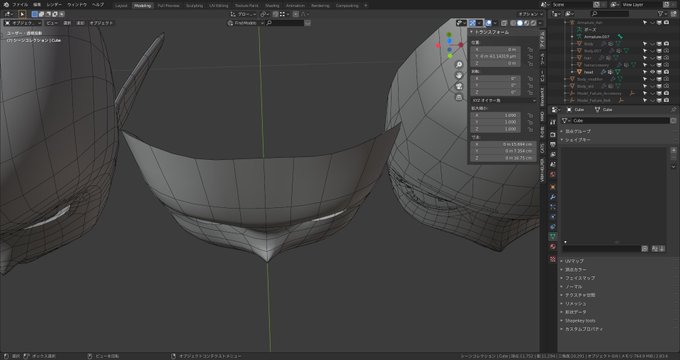This screenshot has height=360, width=680.
Task: Open the Material properties tab icon
Action: point(552,247)
